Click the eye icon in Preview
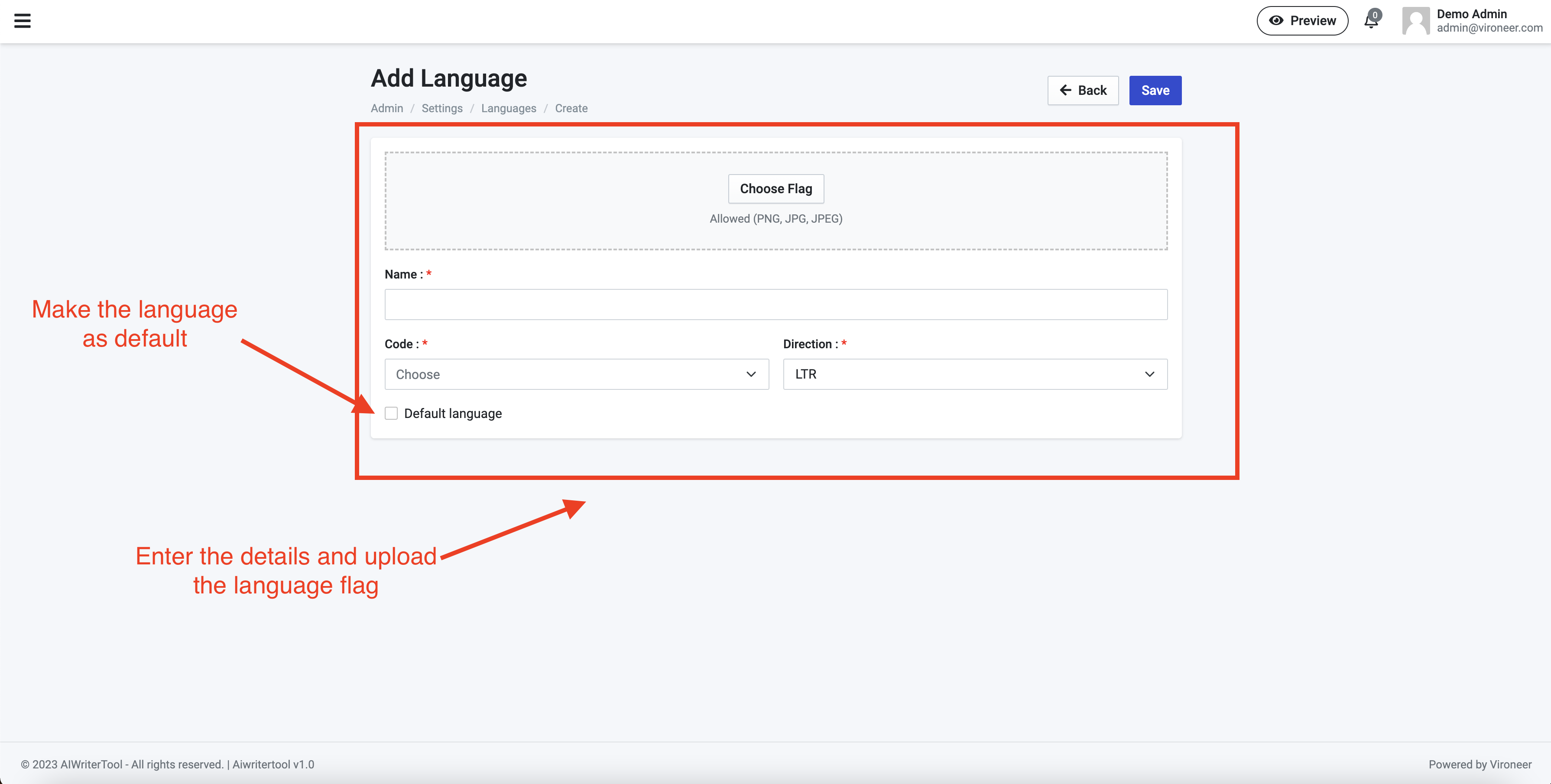The width and height of the screenshot is (1551, 784). click(1275, 20)
